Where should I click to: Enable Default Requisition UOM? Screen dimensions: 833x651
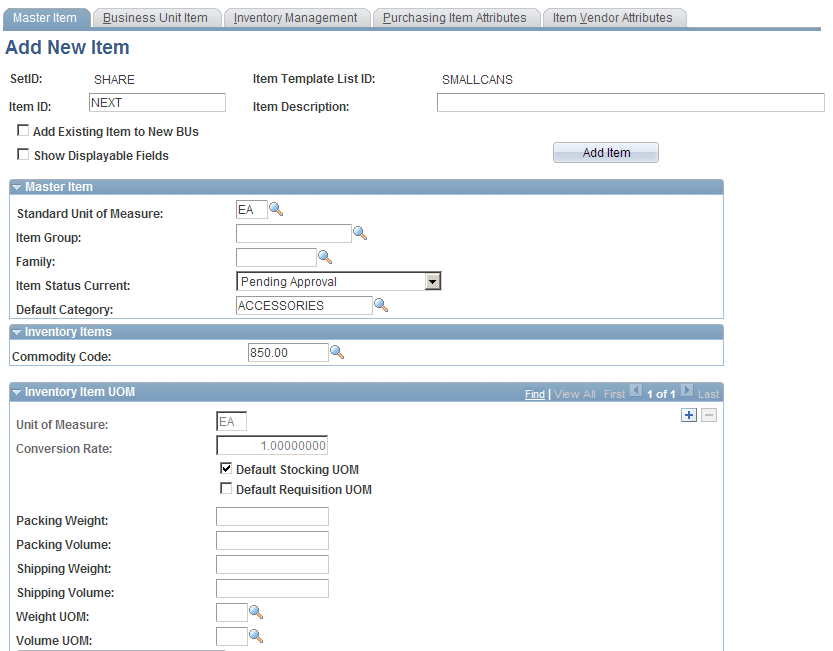[x=226, y=489]
